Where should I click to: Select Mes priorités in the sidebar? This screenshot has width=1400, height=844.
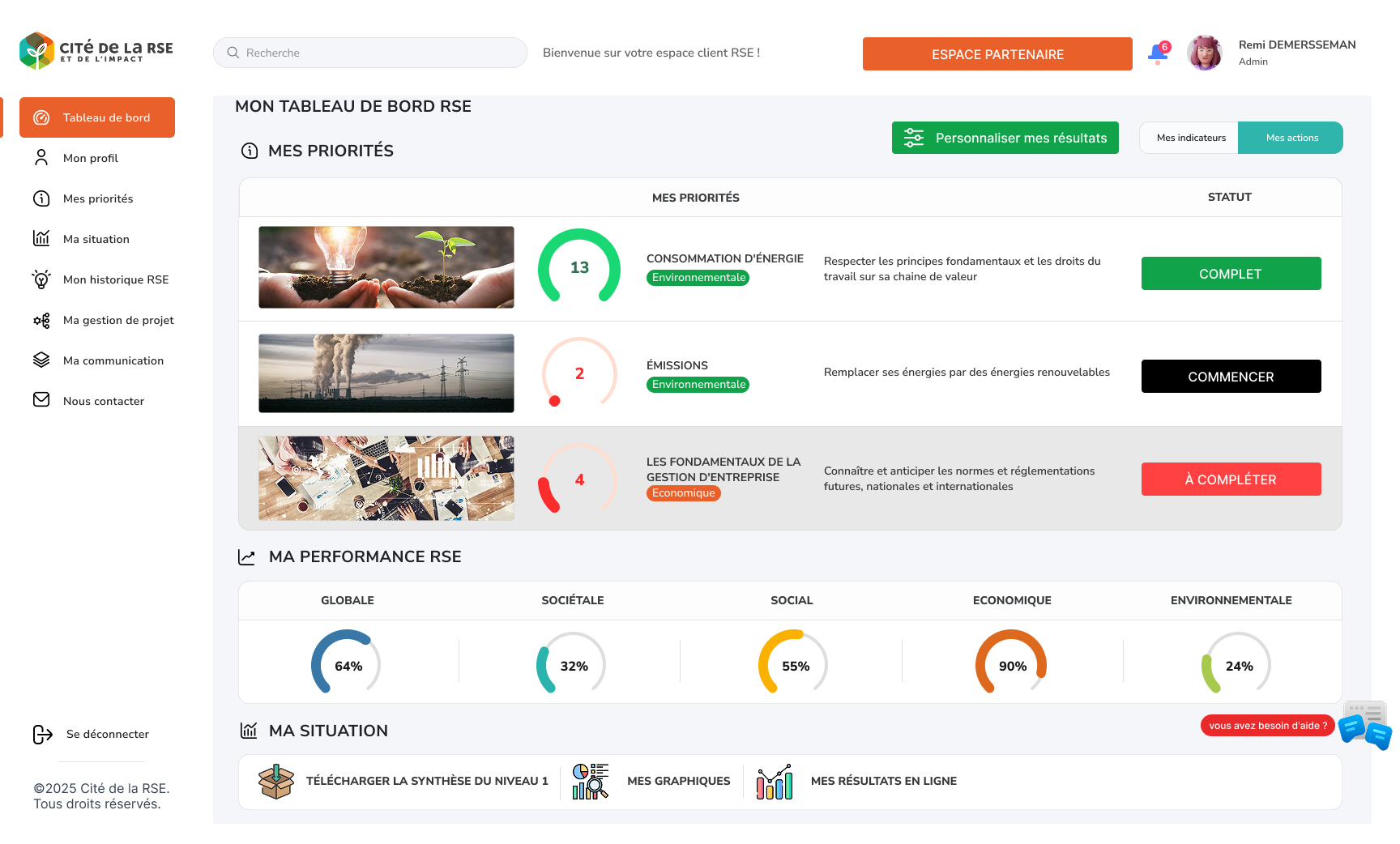pyautogui.click(x=99, y=198)
